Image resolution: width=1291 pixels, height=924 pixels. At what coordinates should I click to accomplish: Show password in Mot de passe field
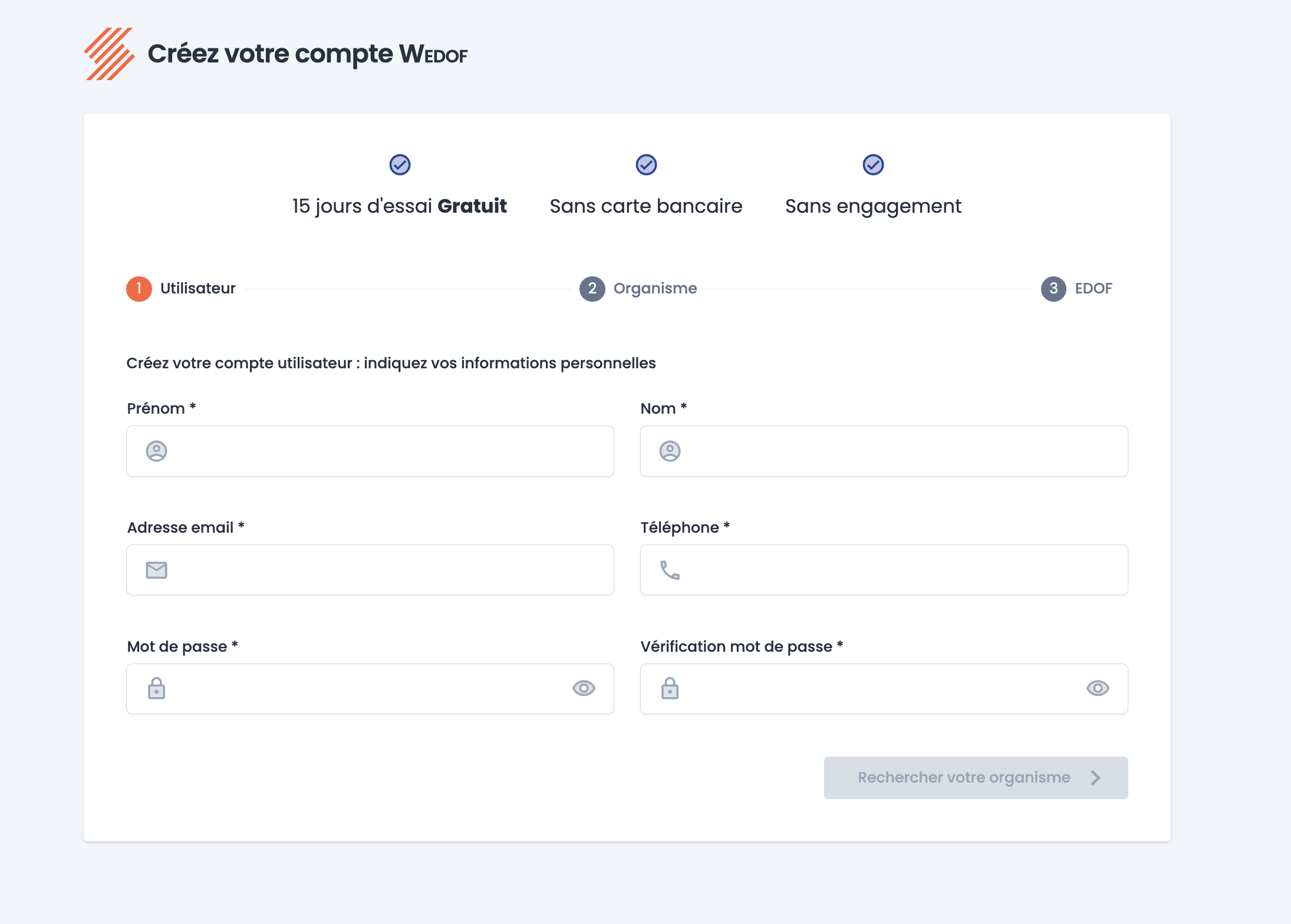click(584, 688)
